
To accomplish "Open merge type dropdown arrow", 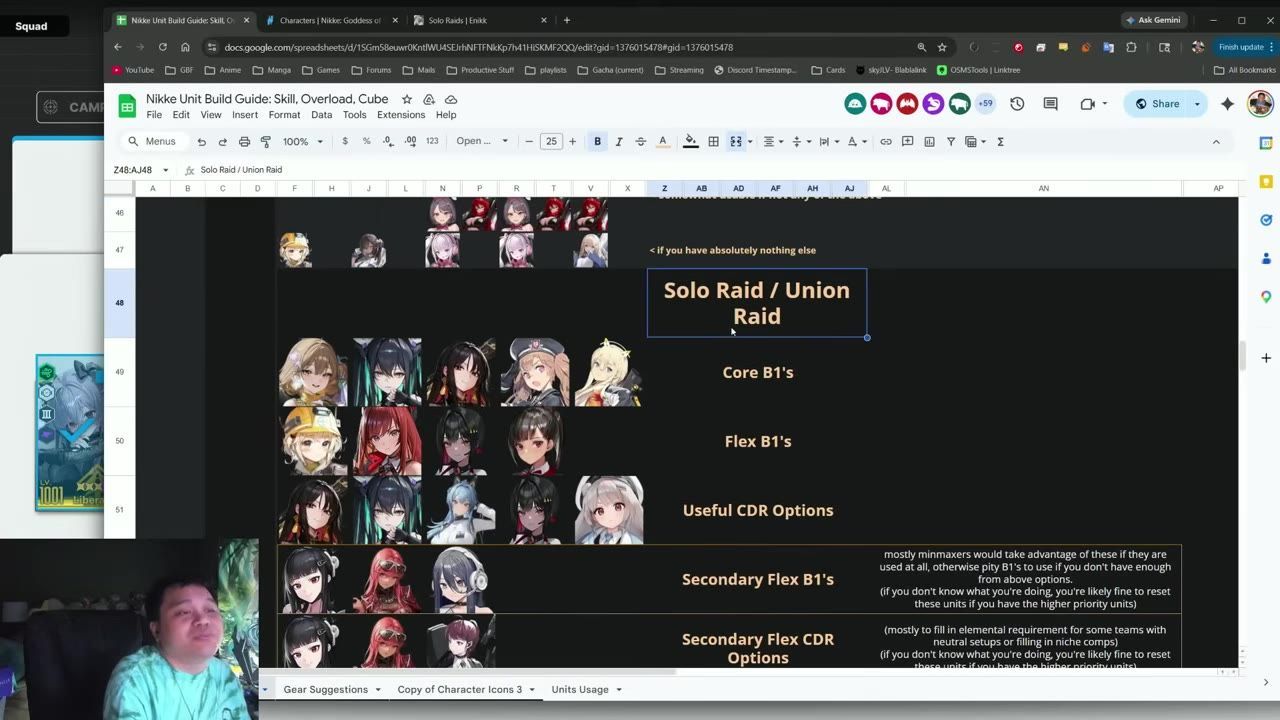I will coord(750,142).
